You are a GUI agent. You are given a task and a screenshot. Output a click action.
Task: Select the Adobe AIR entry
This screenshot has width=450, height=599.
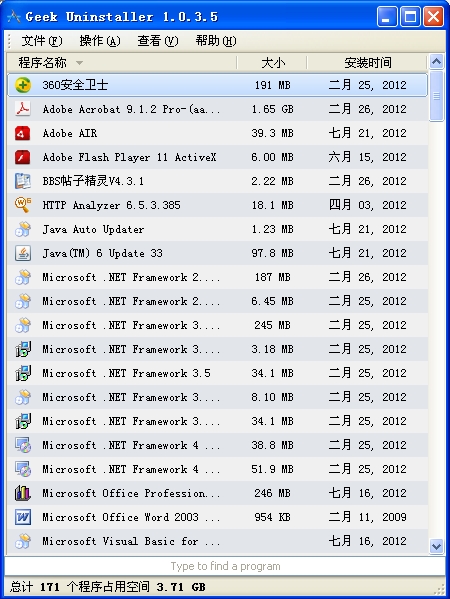click(x=217, y=133)
